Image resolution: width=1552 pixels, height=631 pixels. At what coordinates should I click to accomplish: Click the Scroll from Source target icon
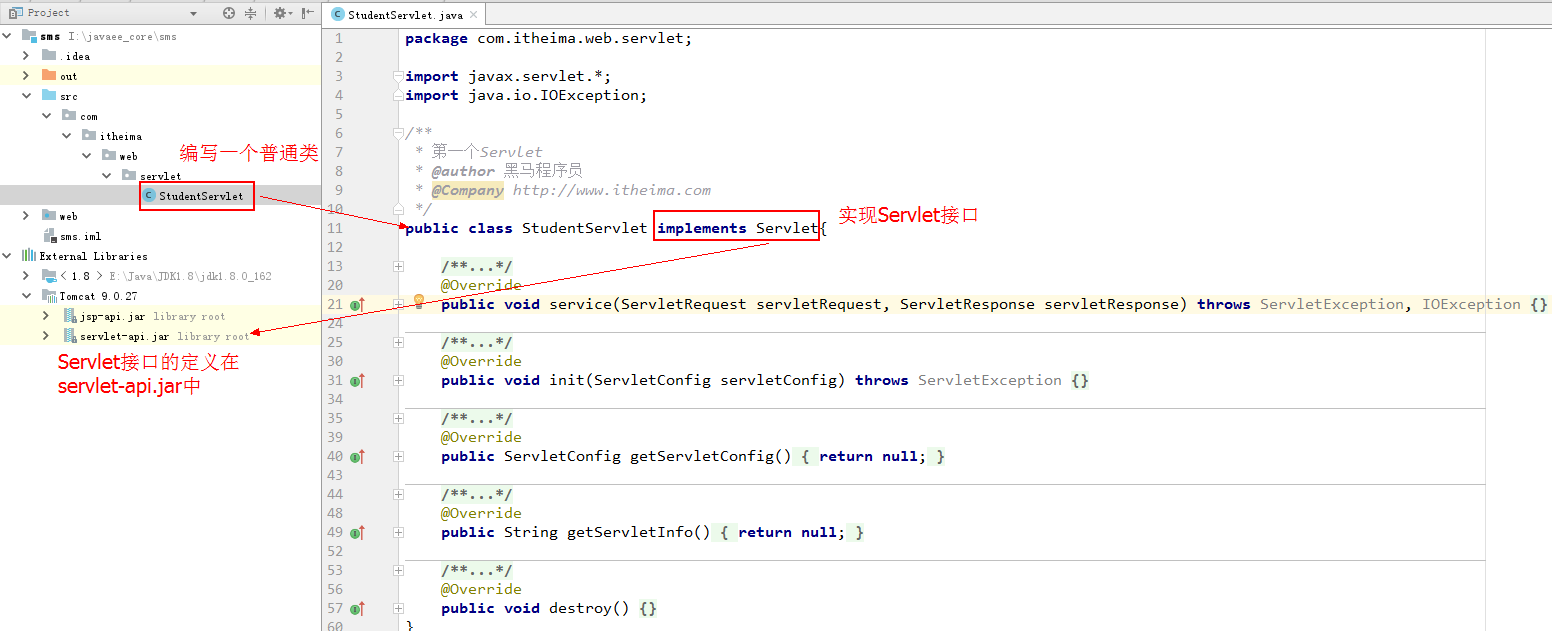pos(229,13)
